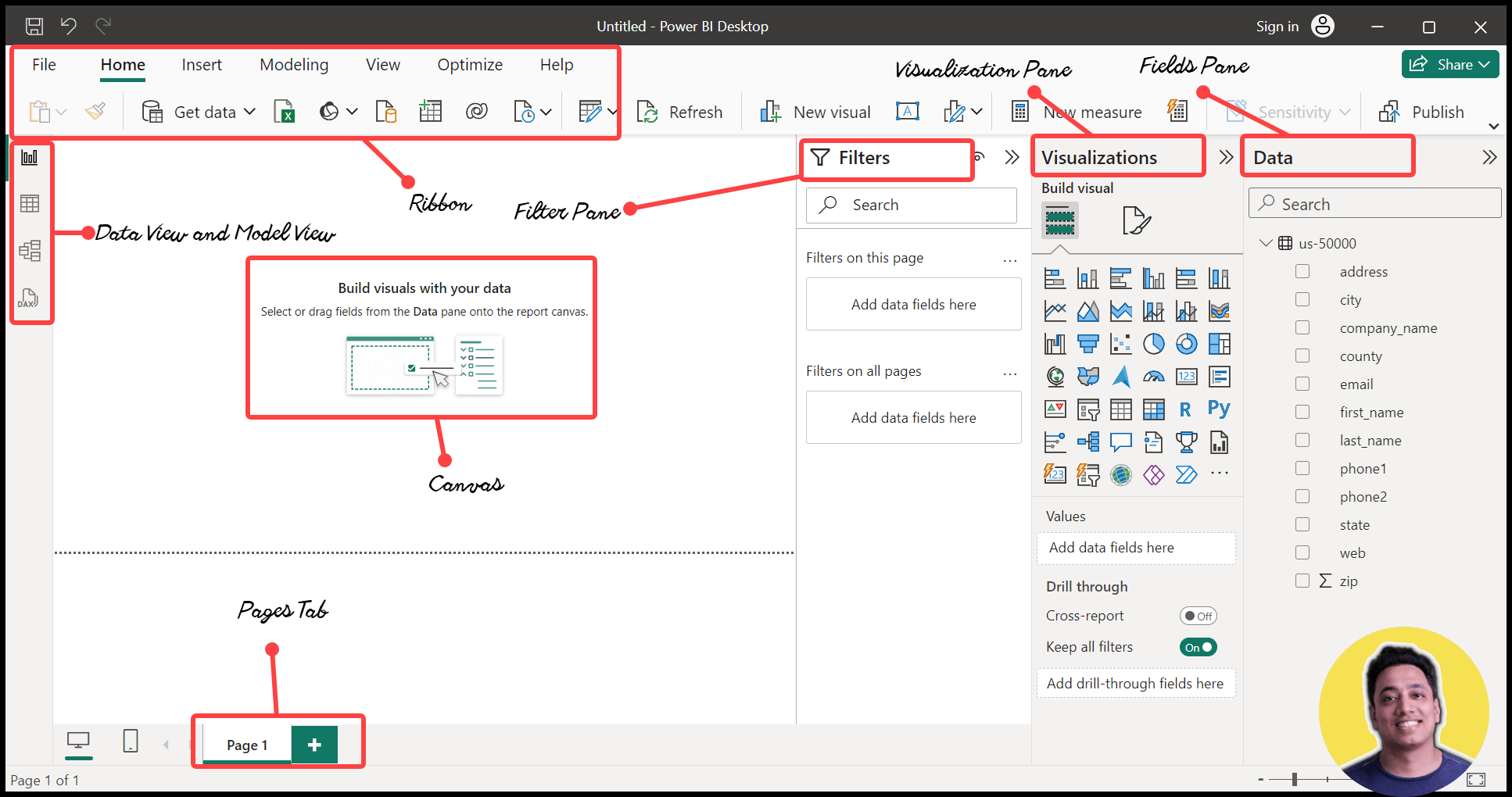
Task: Select the Card visual icon
Action: tap(1187, 377)
